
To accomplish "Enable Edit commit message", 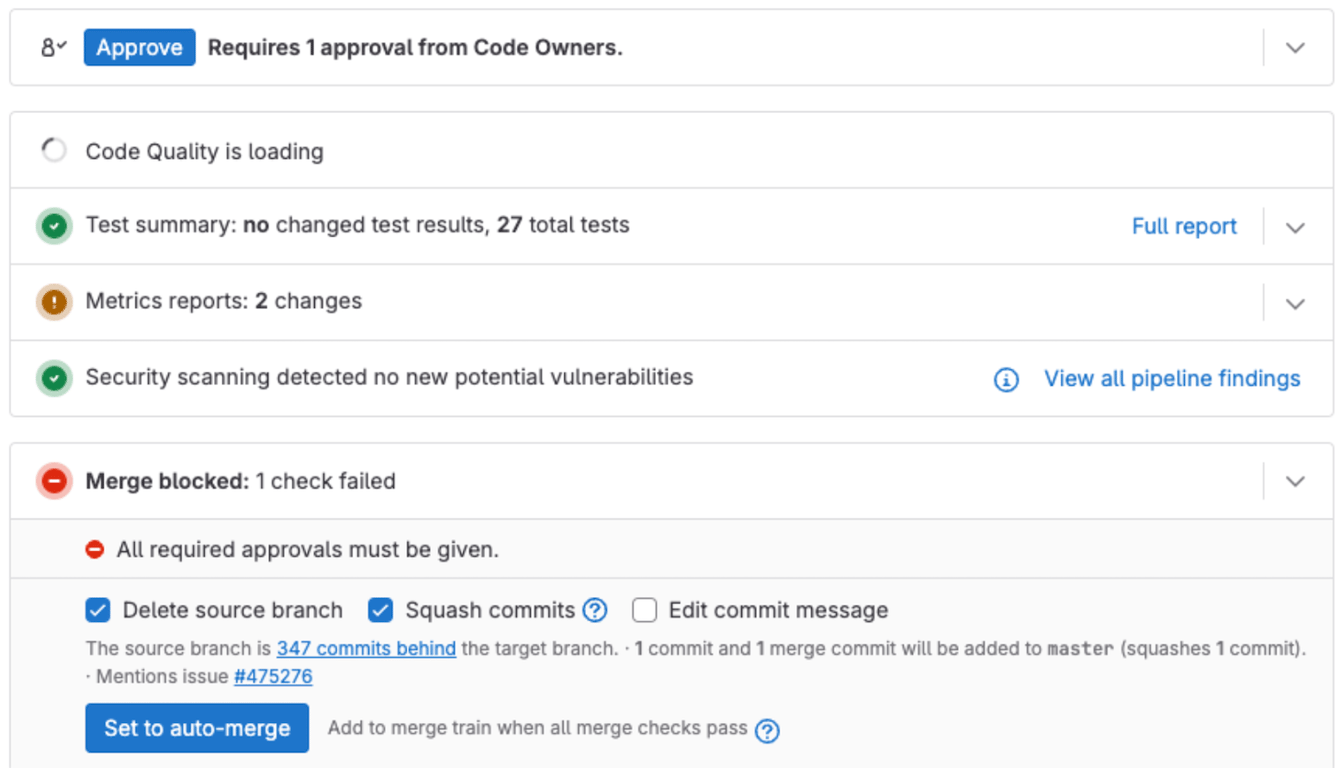I will [x=644, y=610].
